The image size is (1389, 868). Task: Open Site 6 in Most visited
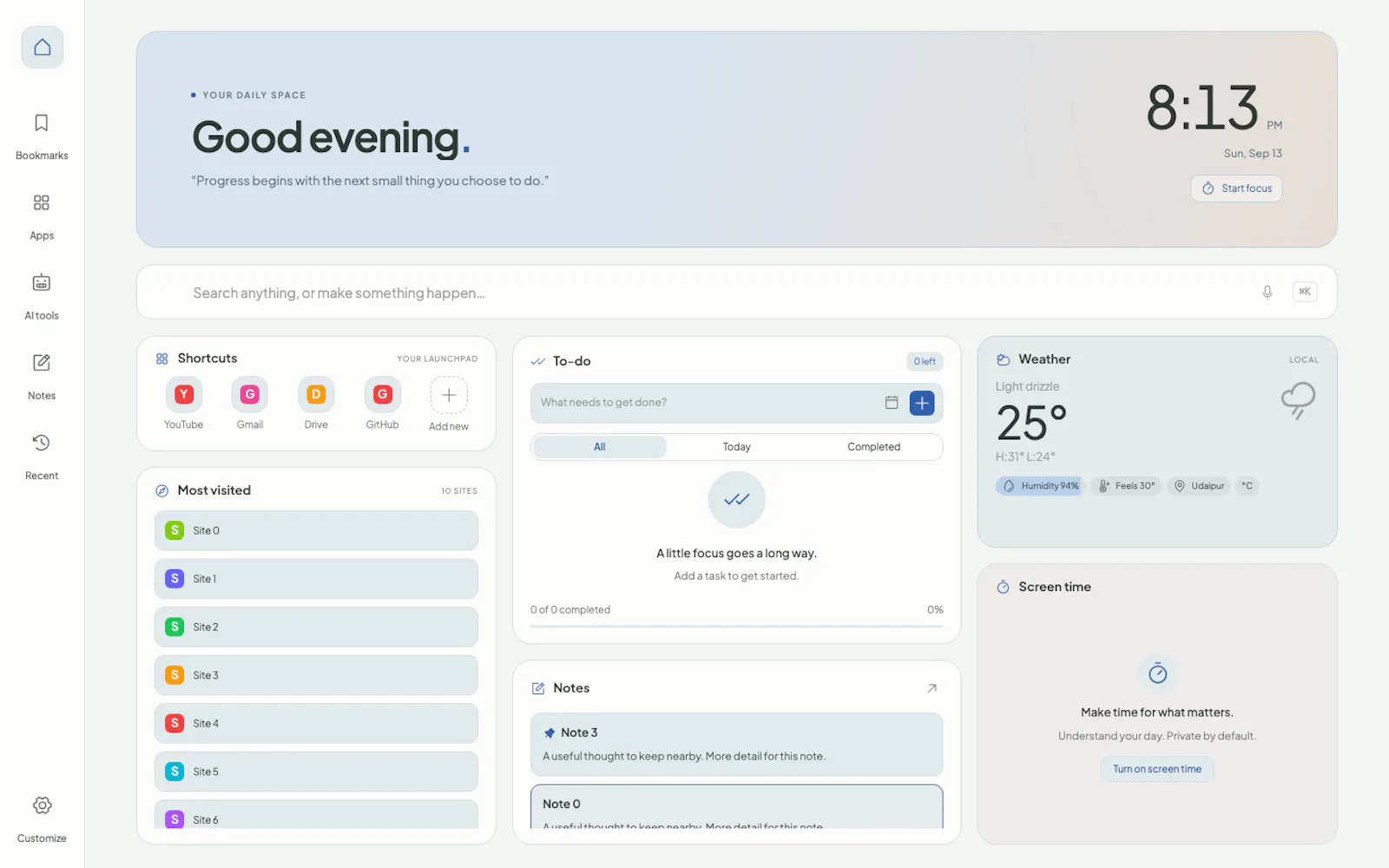click(x=316, y=815)
